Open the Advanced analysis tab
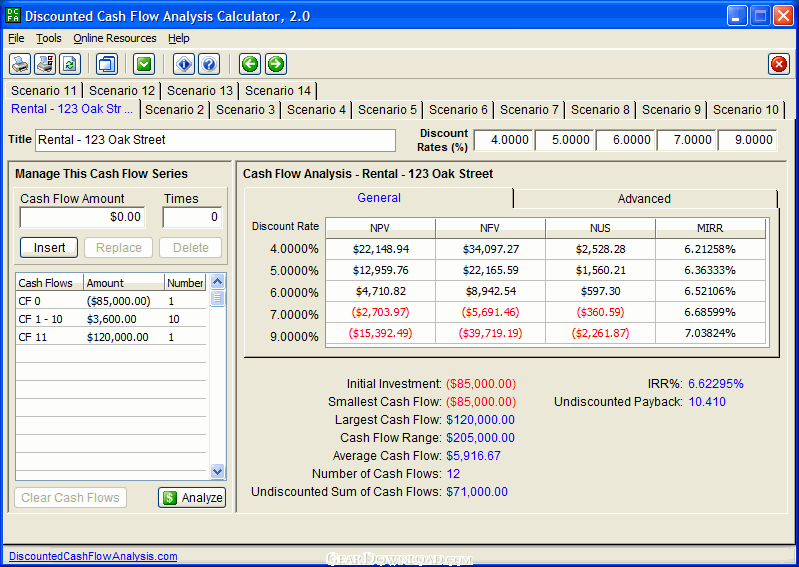This screenshot has width=799, height=567. tap(644, 199)
